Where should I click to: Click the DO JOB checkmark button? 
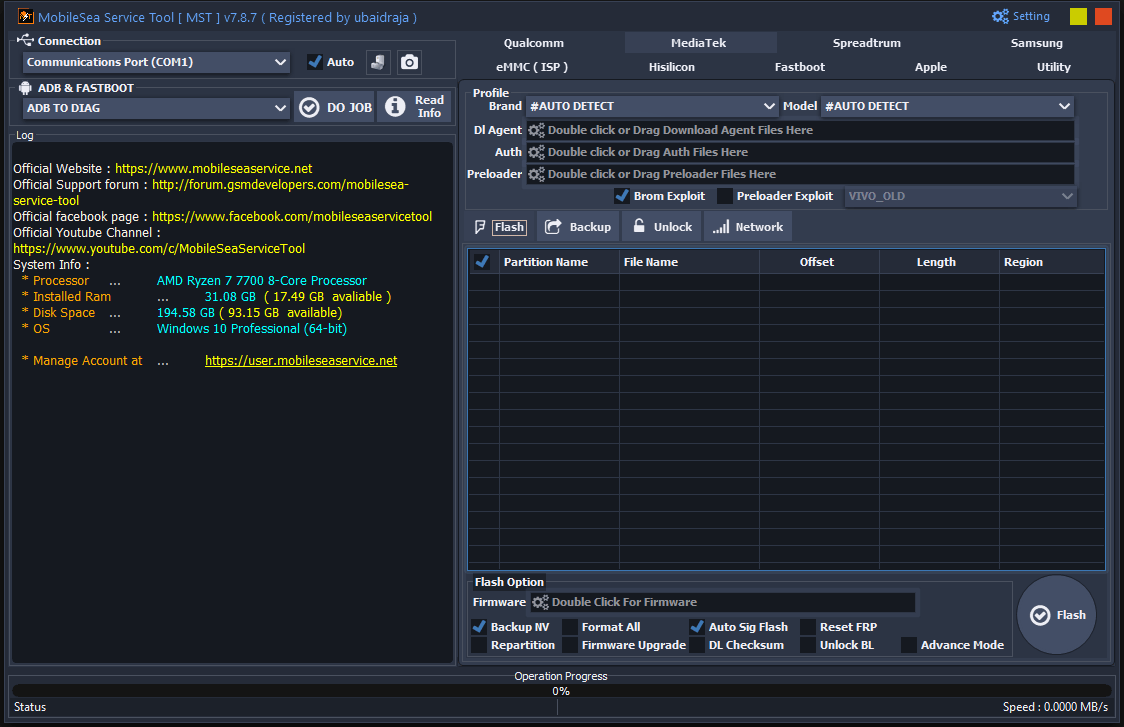pos(334,107)
